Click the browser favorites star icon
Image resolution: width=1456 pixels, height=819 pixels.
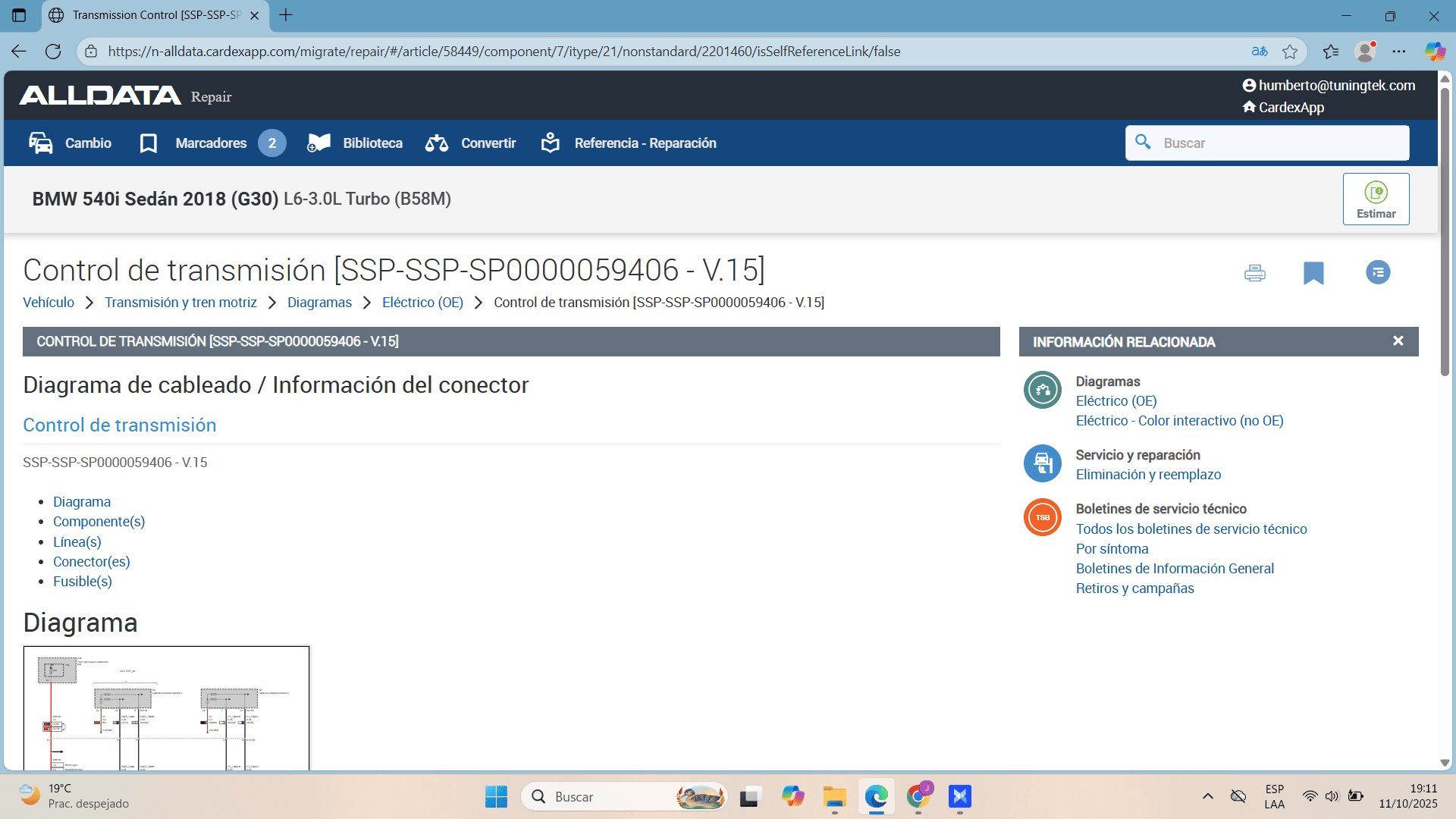1289,52
